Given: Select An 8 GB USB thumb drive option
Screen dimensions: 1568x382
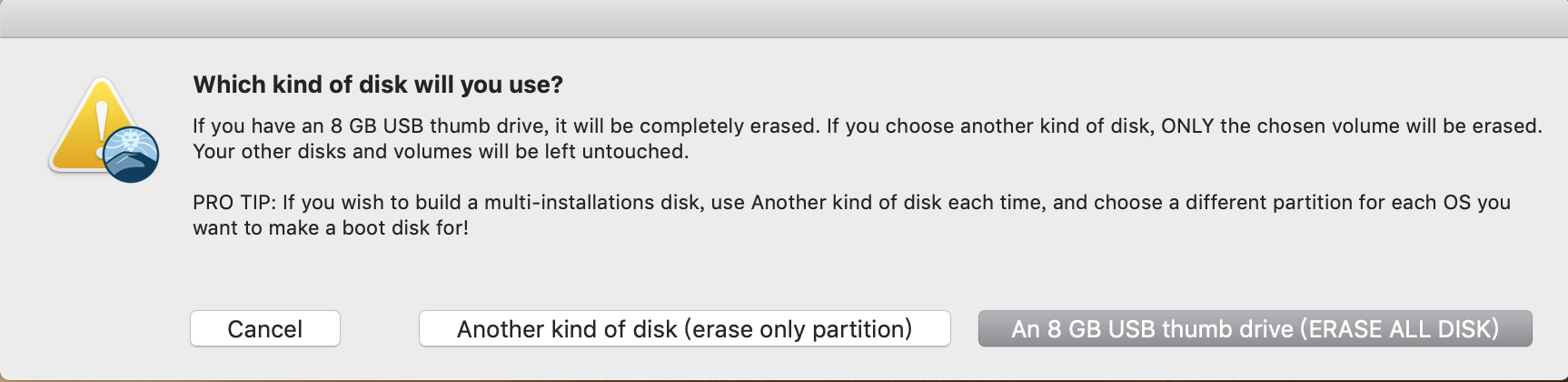Looking at the screenshot, I should 1255,328.
